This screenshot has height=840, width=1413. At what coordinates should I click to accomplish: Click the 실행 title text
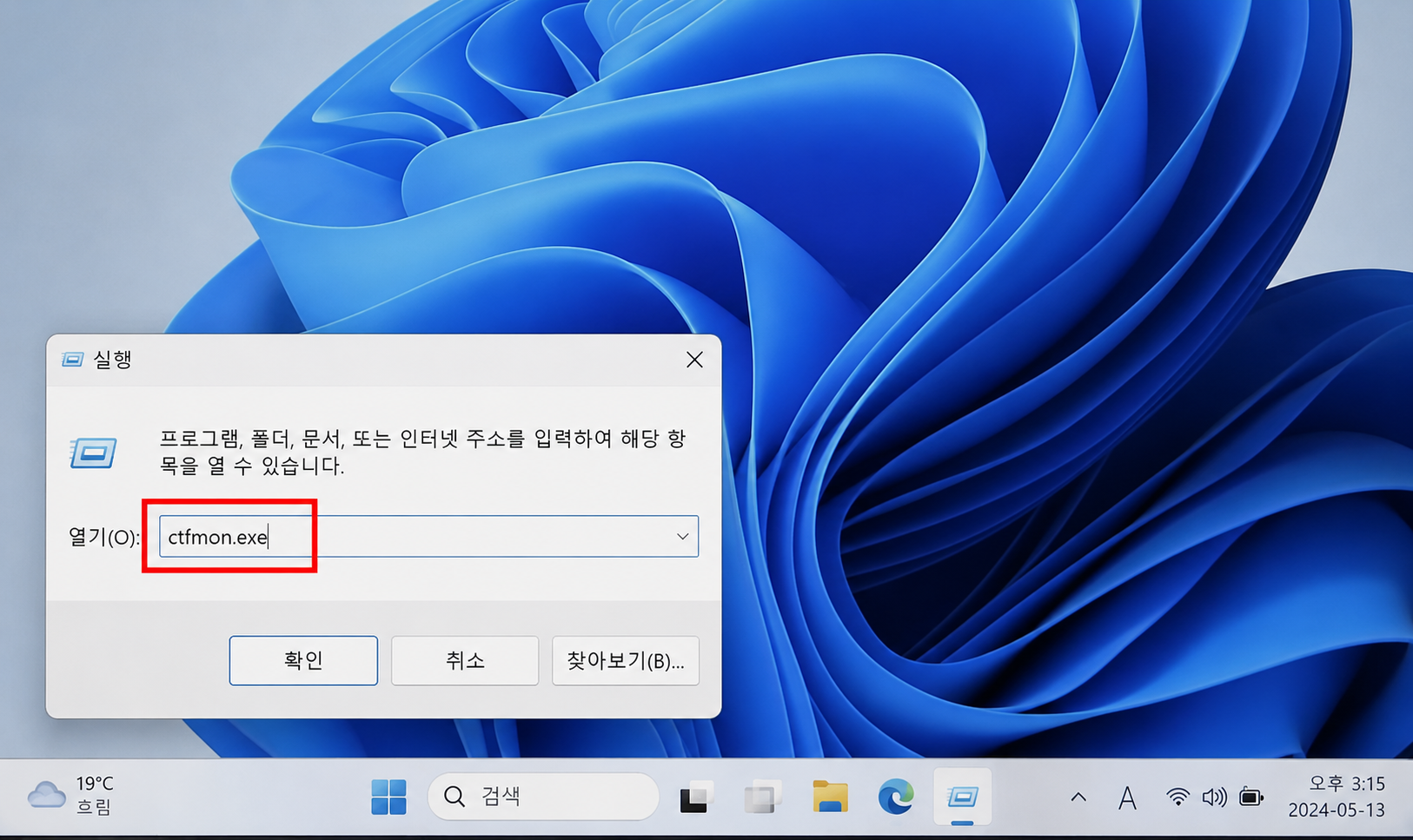pos(112,360)
